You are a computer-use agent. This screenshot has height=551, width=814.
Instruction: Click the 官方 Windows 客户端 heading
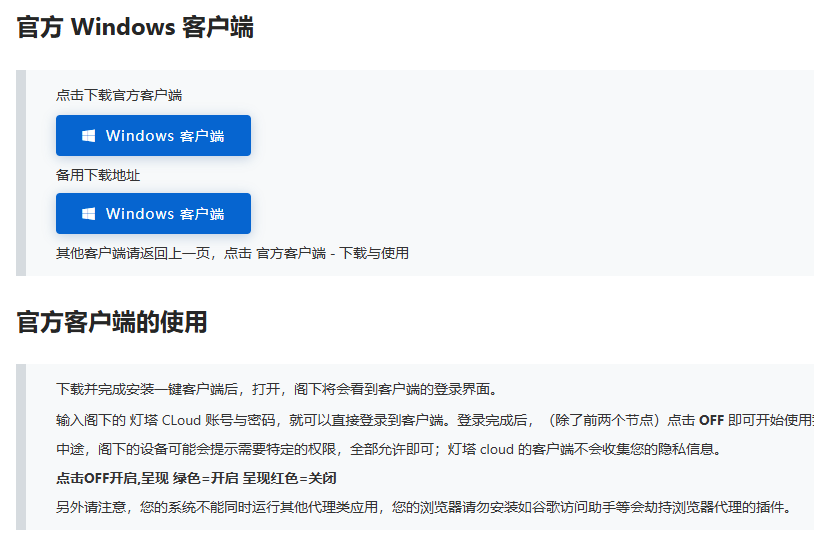pos(135,28)
